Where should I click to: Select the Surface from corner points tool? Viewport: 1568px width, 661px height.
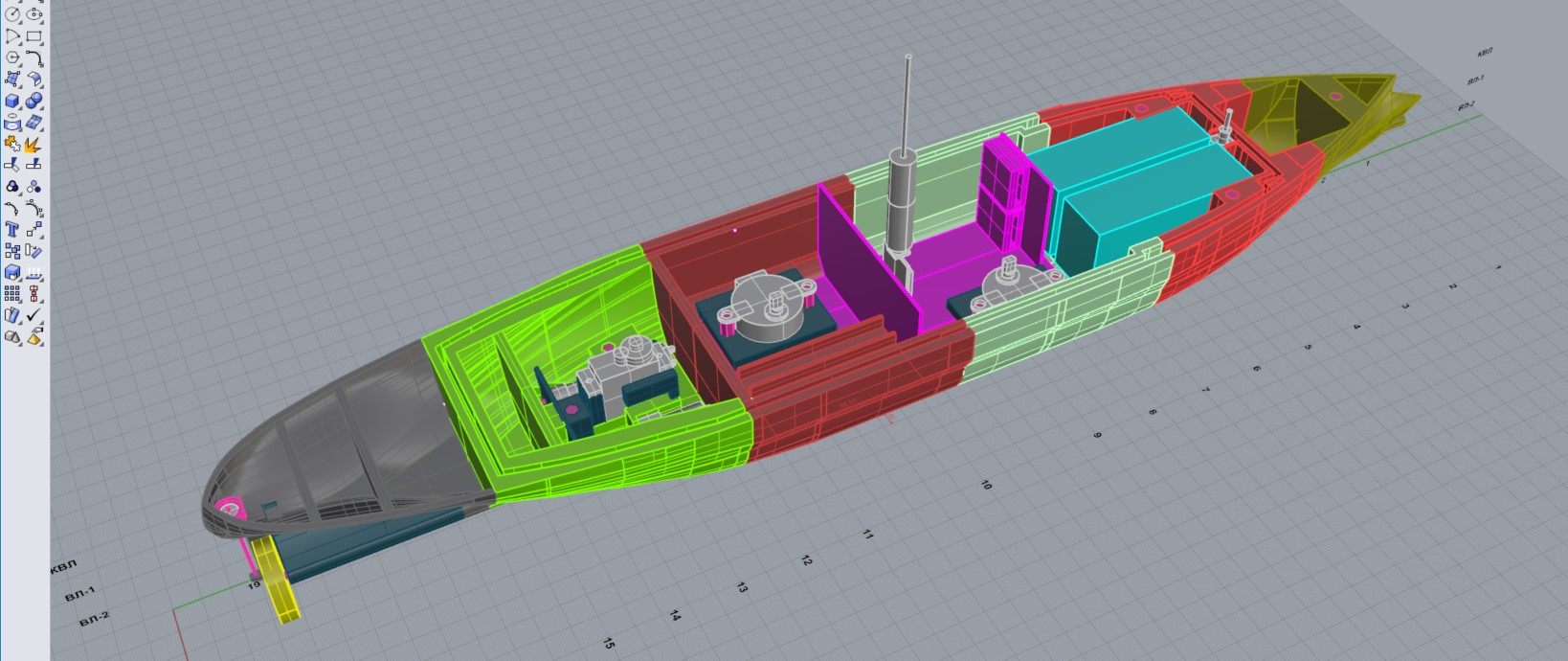12,80
